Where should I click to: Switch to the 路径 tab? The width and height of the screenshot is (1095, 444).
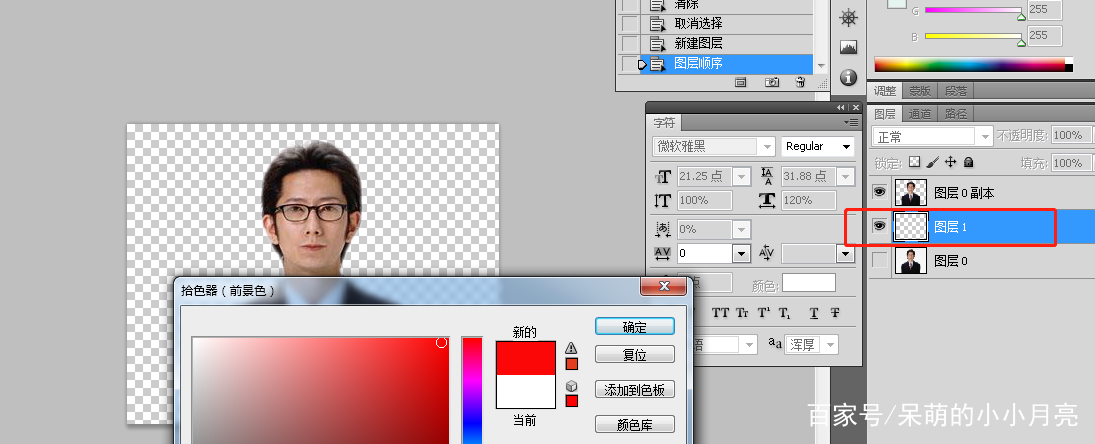956,114
